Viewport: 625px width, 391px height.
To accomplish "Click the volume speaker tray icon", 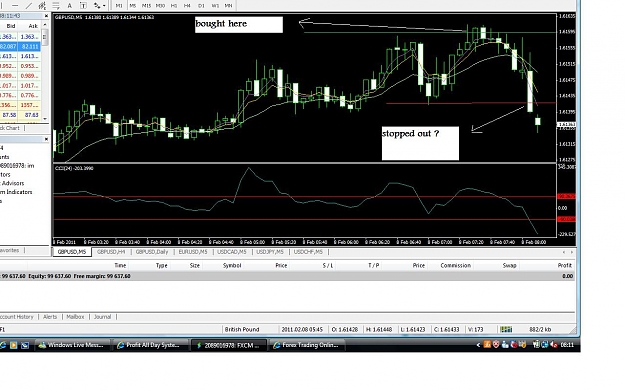I will coord(554,345).
